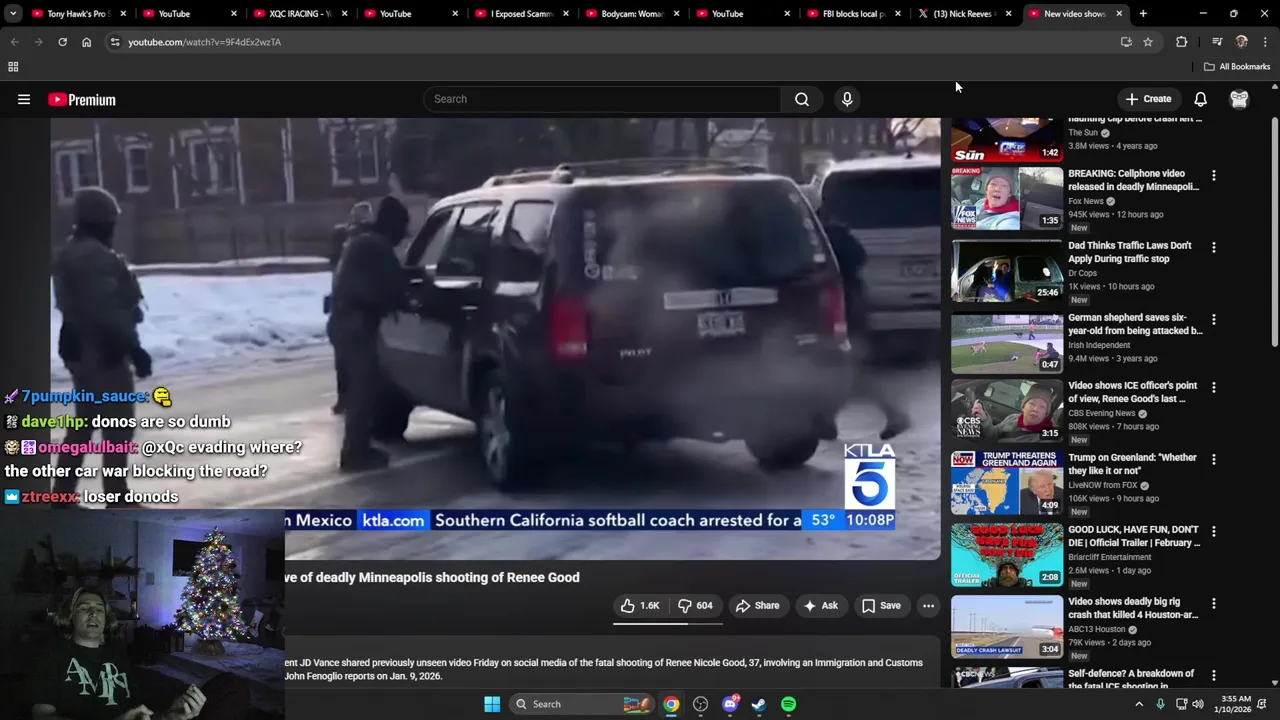Open the German shepherd video thumbnail

pos(1007,342)
